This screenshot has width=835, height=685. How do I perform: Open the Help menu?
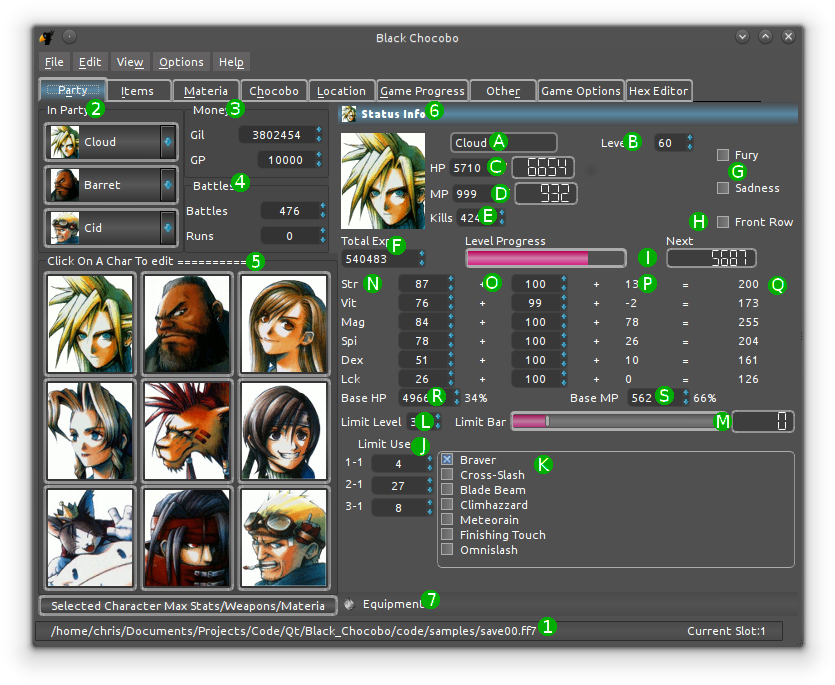click(231, 62)
